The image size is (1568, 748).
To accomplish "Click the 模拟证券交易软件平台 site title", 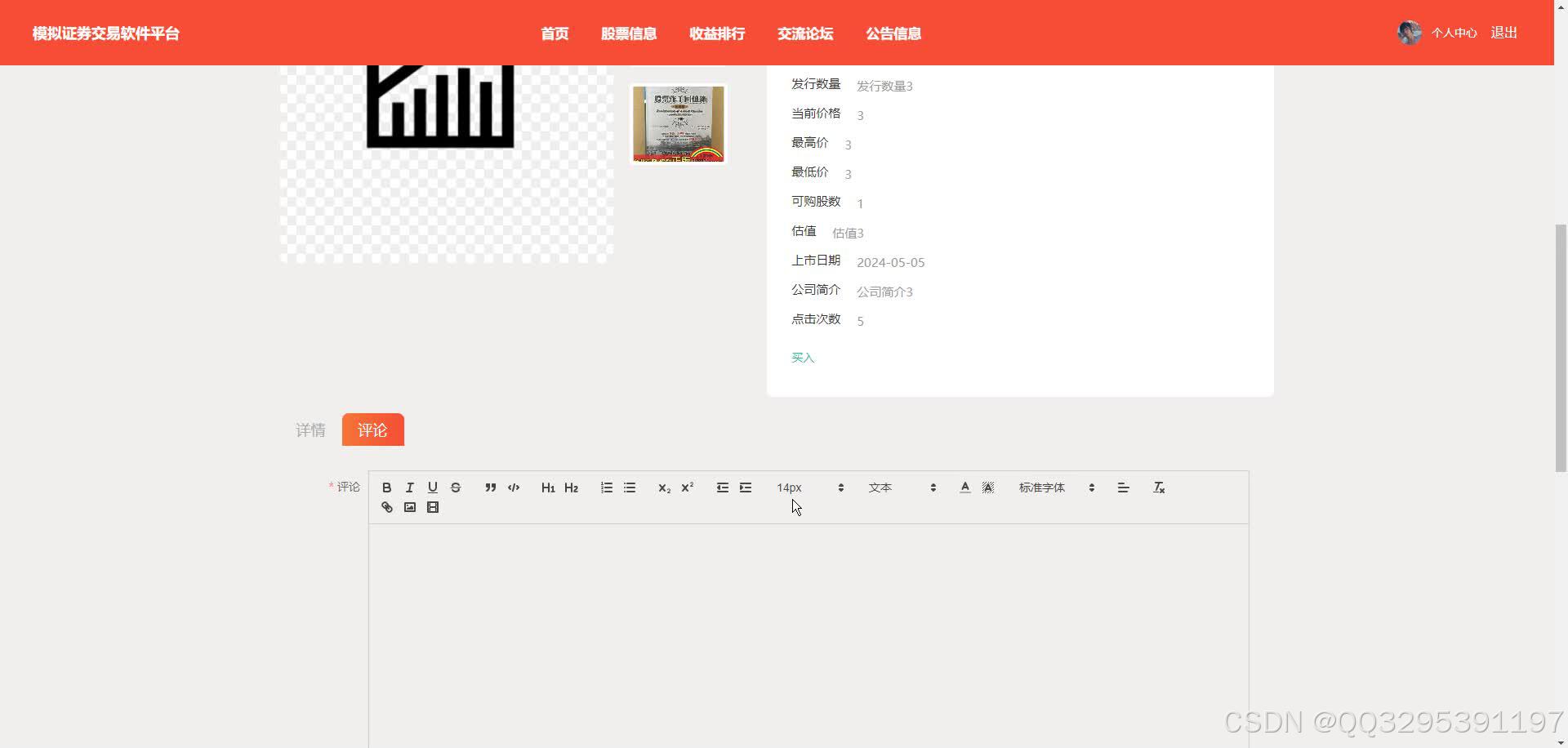I will coord(106,33).
